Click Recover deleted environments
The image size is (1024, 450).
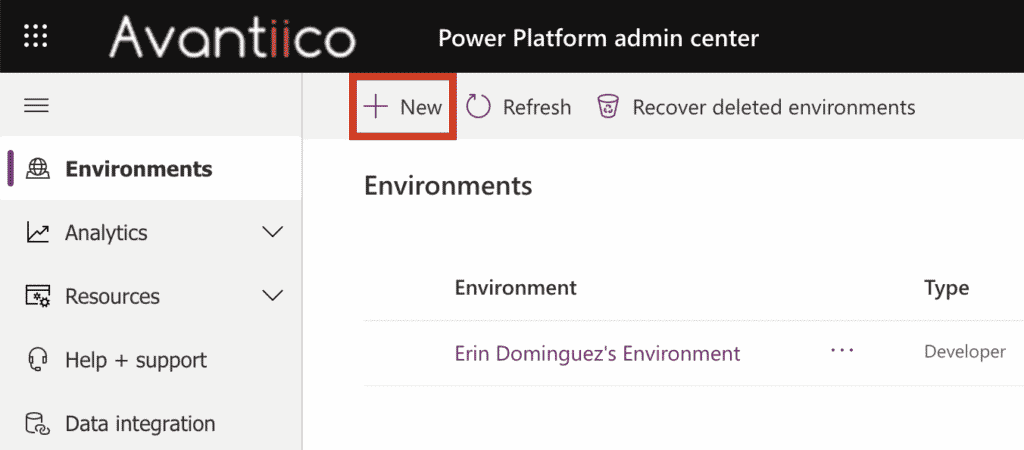pyautogui.click(x=774, y=107)
